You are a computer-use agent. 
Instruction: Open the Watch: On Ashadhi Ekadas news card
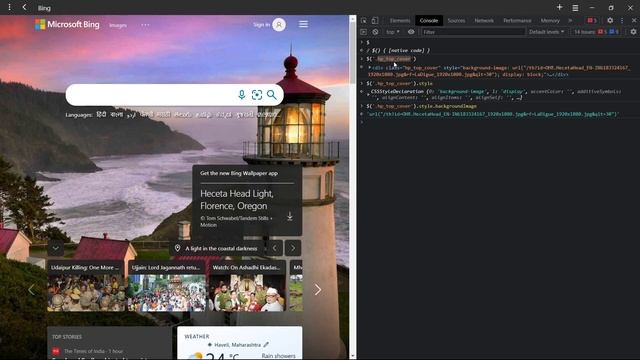(x=247, y=286)
